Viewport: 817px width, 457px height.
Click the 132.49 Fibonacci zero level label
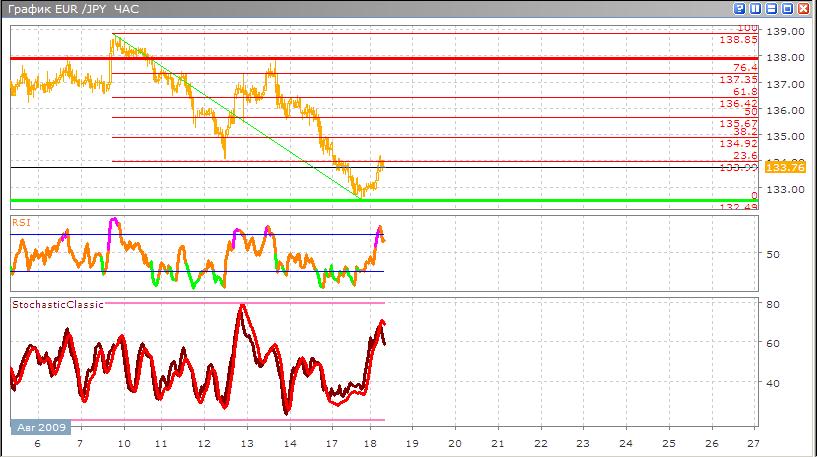click(x=736, y=207)
